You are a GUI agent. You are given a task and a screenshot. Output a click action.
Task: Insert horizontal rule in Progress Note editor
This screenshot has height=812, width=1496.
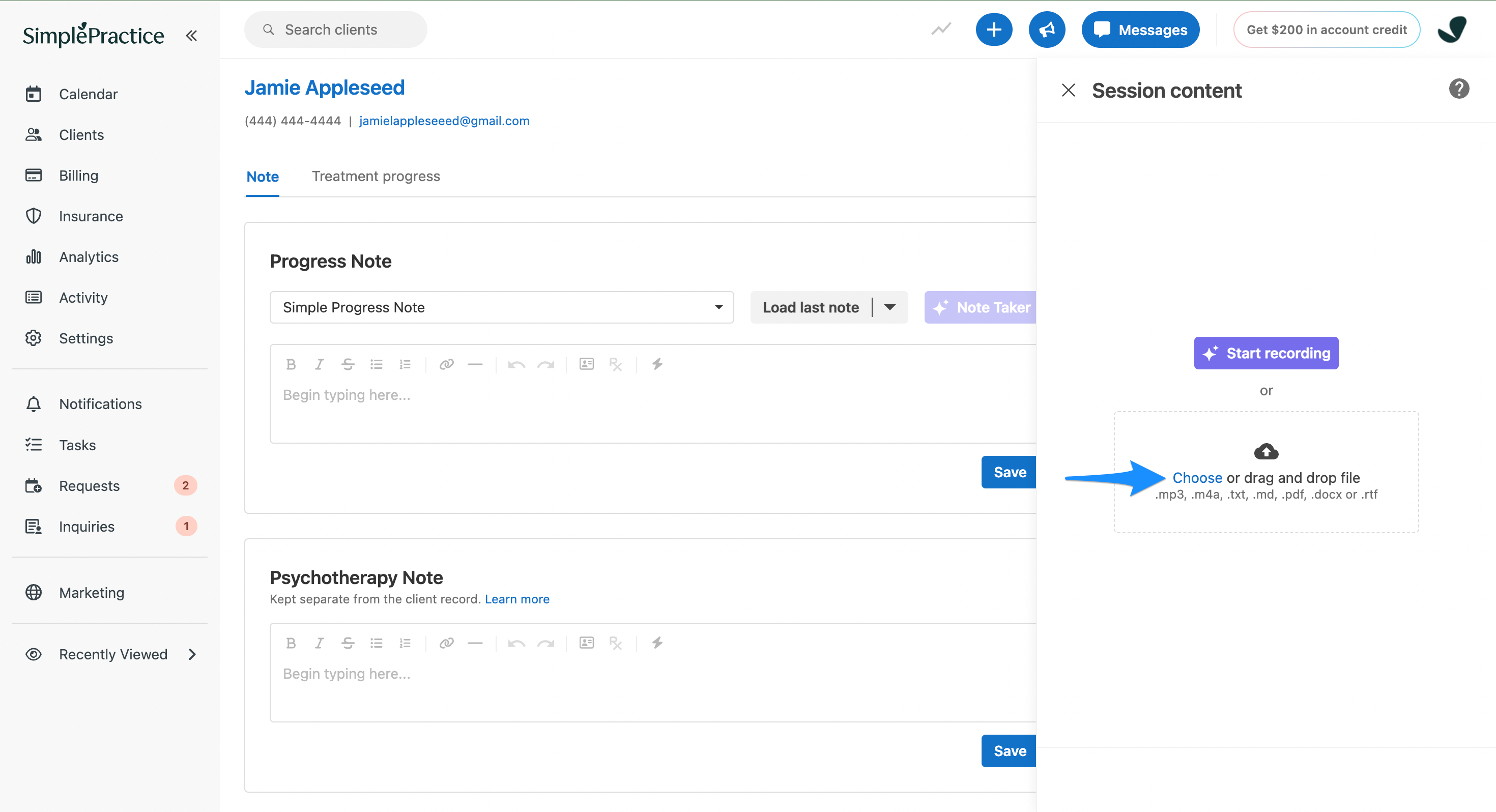click(475, 364)
